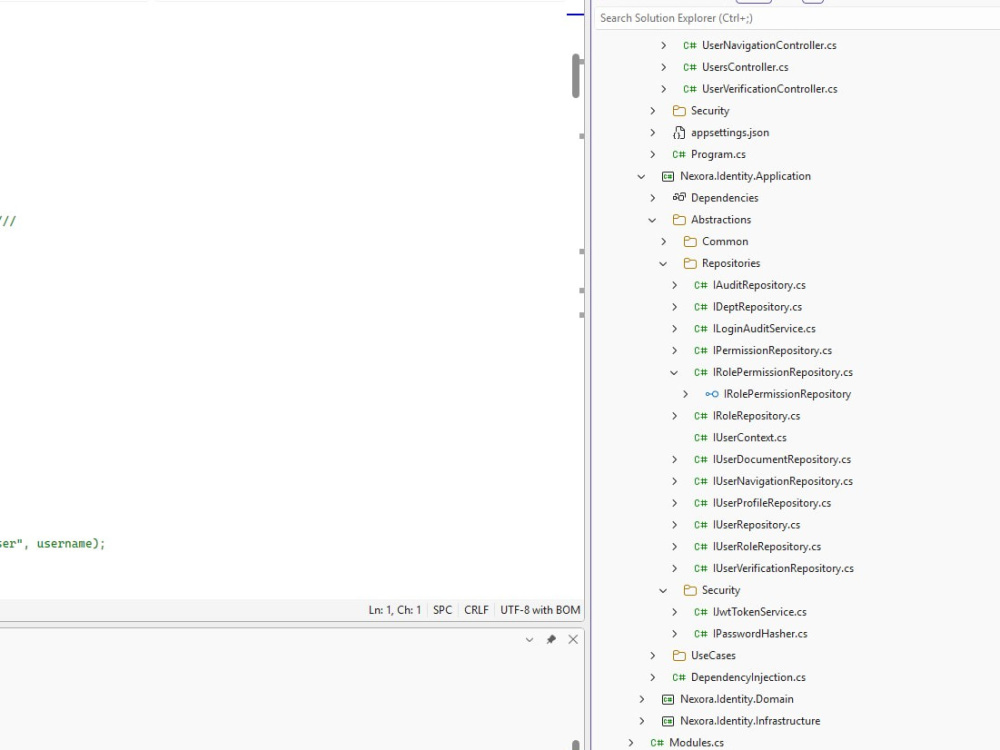Click the Dependencies node icon
1000x750 pixels.
(679, 198)
